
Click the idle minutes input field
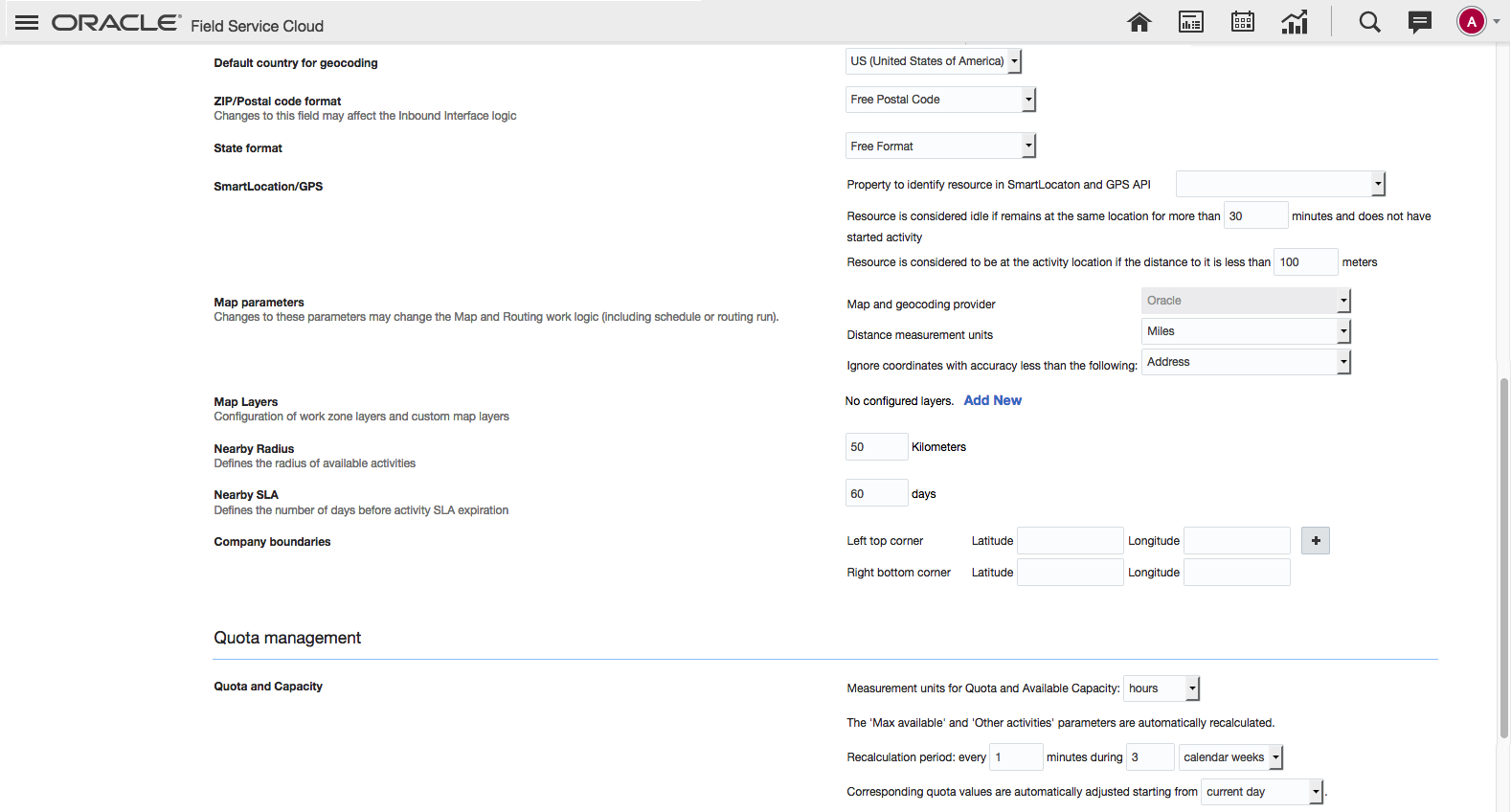coord(1255,216)
